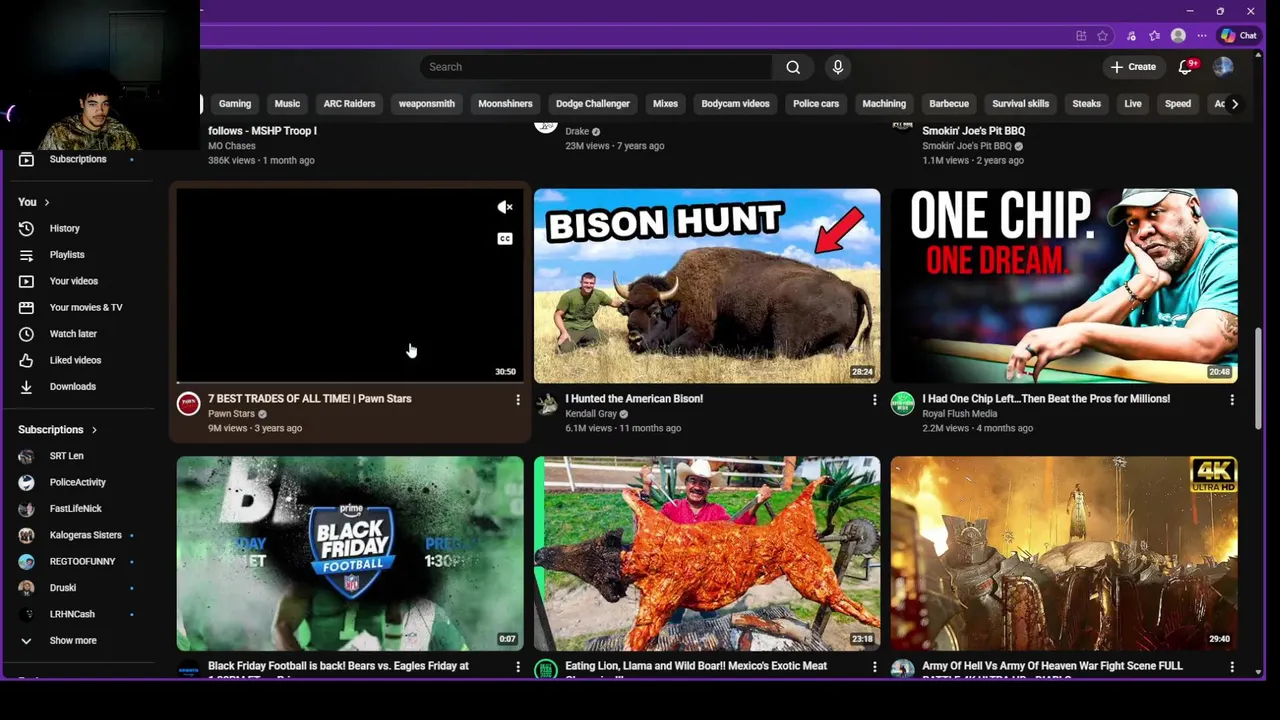Open browser settings and more menu

pyautogui.click(x=1202, y=36)
